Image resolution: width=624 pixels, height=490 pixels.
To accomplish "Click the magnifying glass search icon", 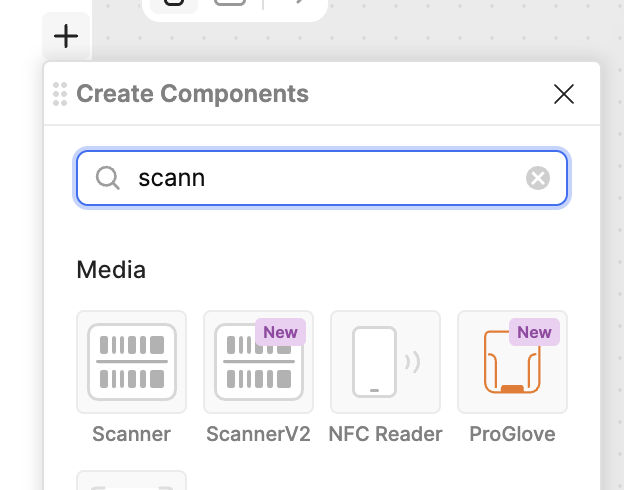I will 107,178.
